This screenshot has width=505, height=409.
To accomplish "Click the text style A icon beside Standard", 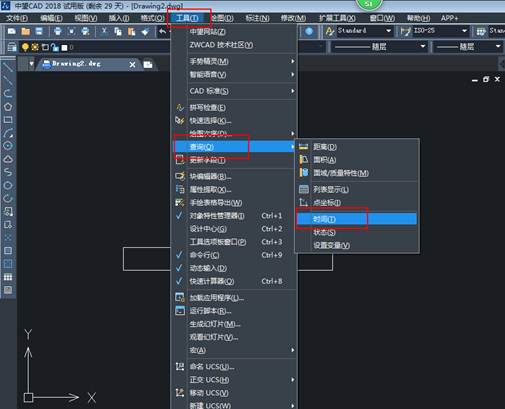I will pos(330,31).
